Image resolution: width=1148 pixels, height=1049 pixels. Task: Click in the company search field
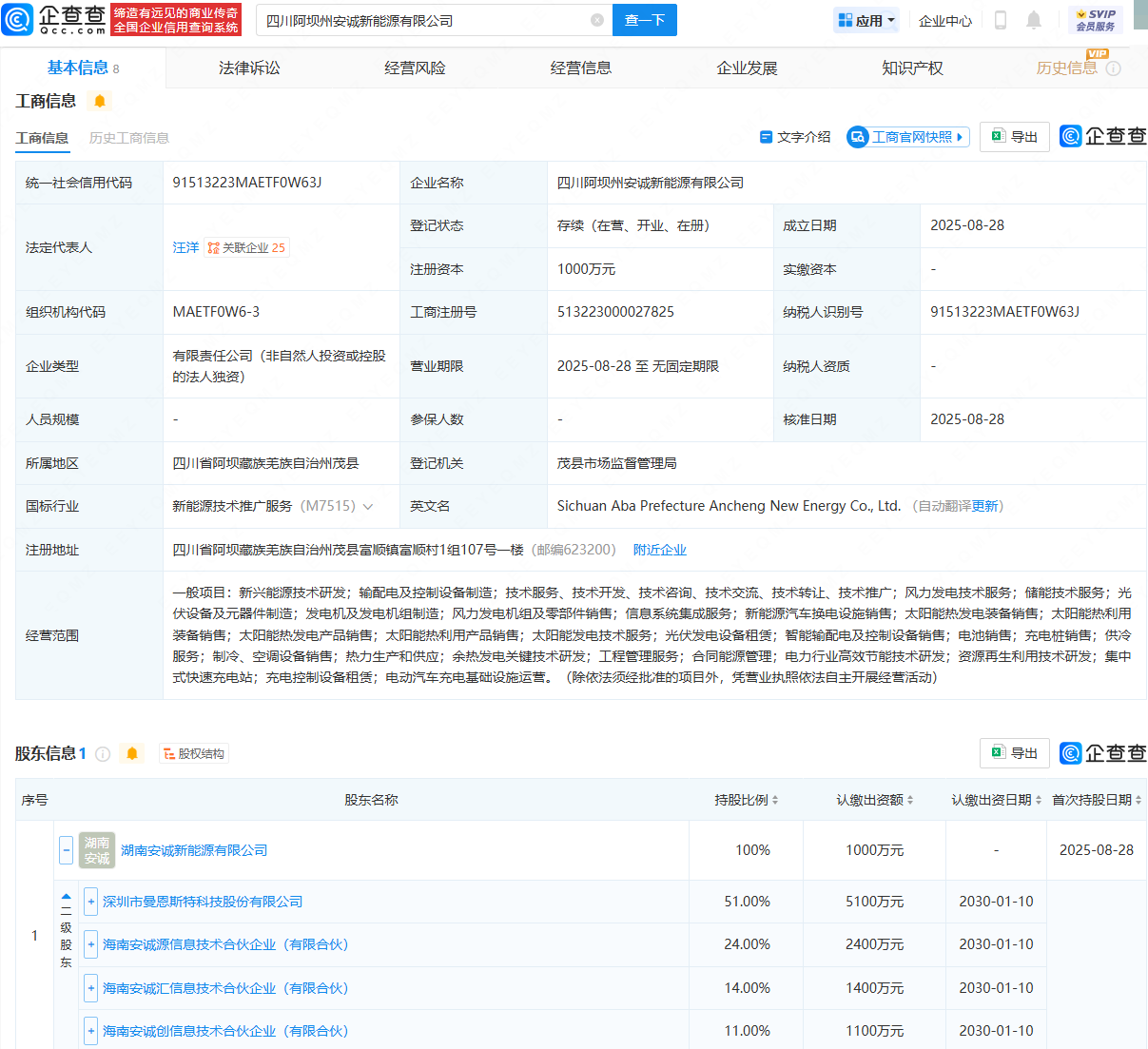click(x=423, y=20)
